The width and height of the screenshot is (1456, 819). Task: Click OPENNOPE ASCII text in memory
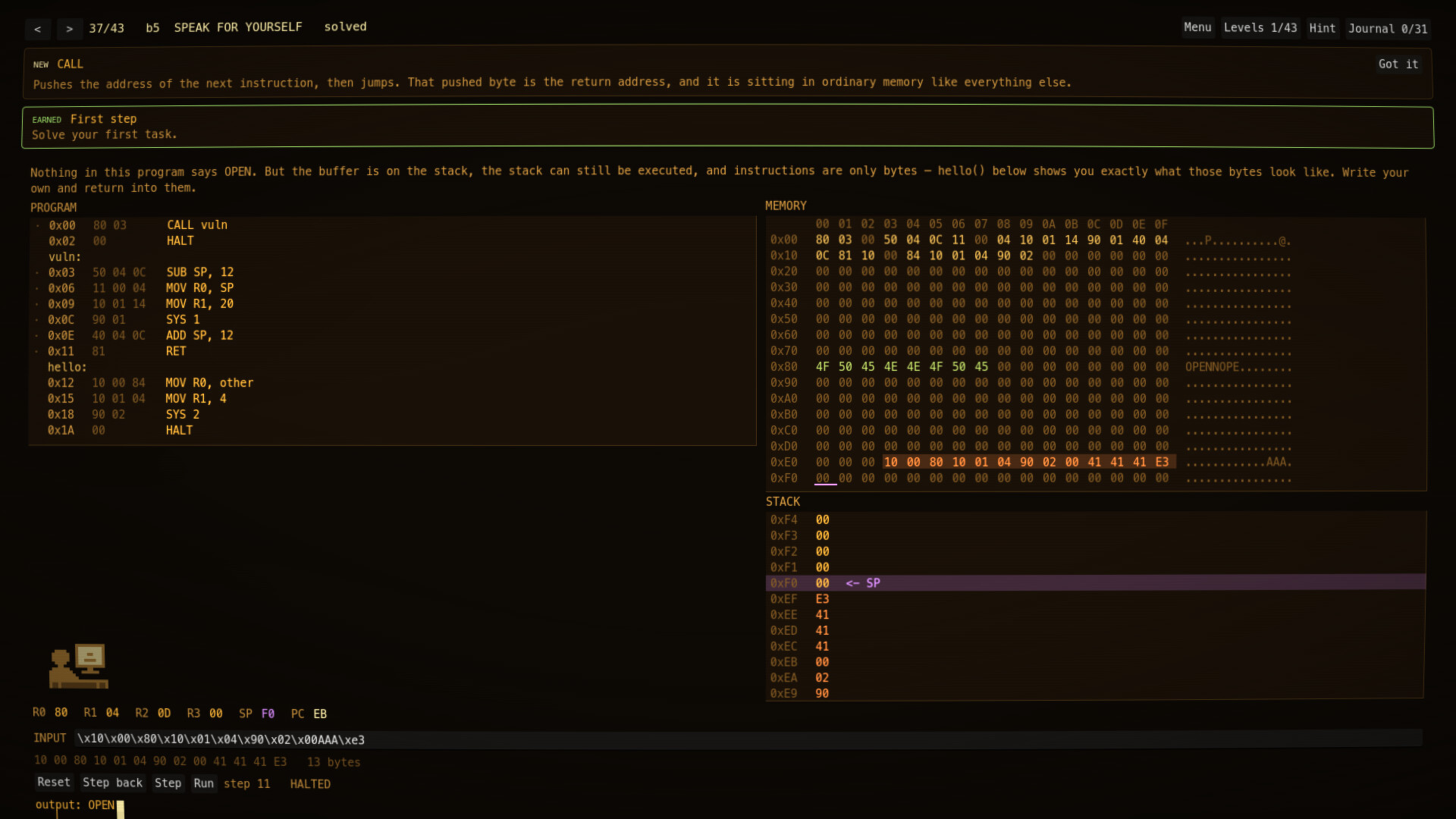pyautogui.click(x=1212, y=367)
